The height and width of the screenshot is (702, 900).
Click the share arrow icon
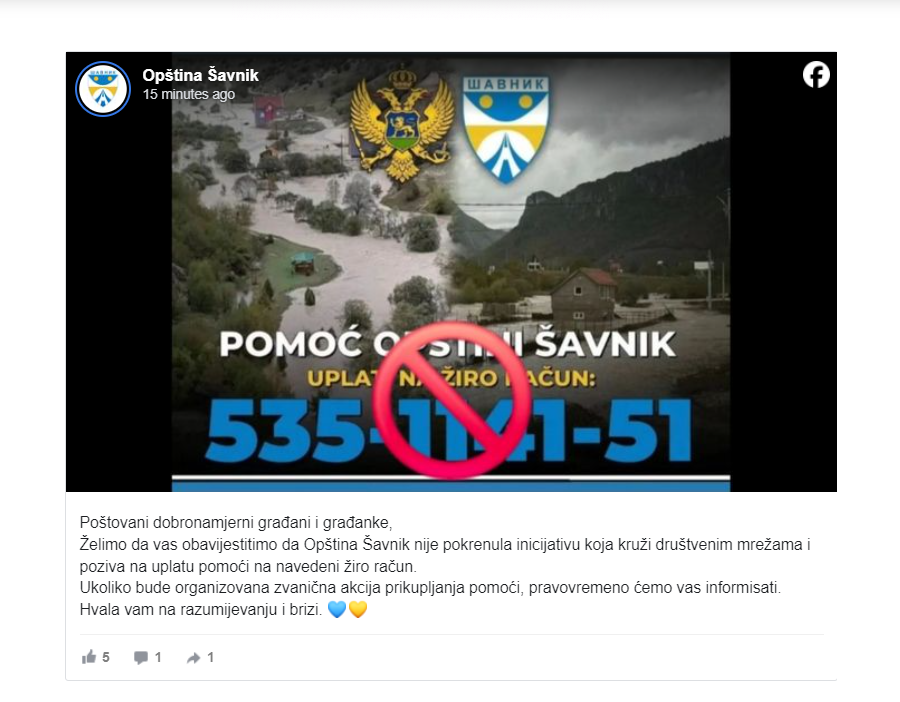coord(193,658)
